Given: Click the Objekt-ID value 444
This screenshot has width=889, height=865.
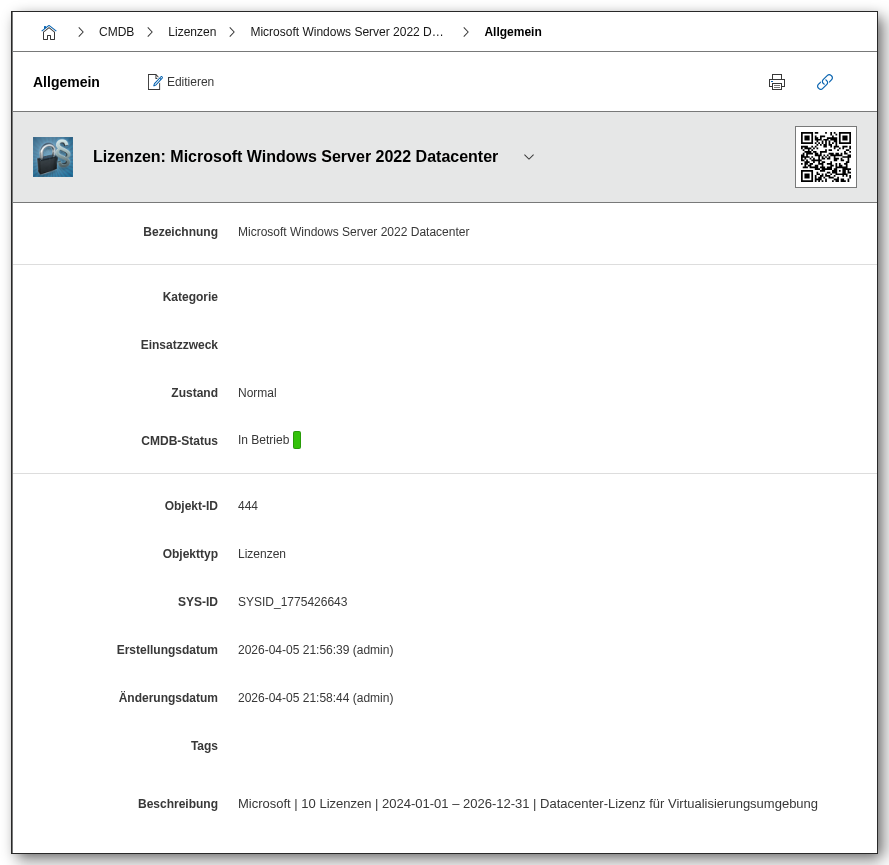Looking at the screenshot, I should coord(248,506).
